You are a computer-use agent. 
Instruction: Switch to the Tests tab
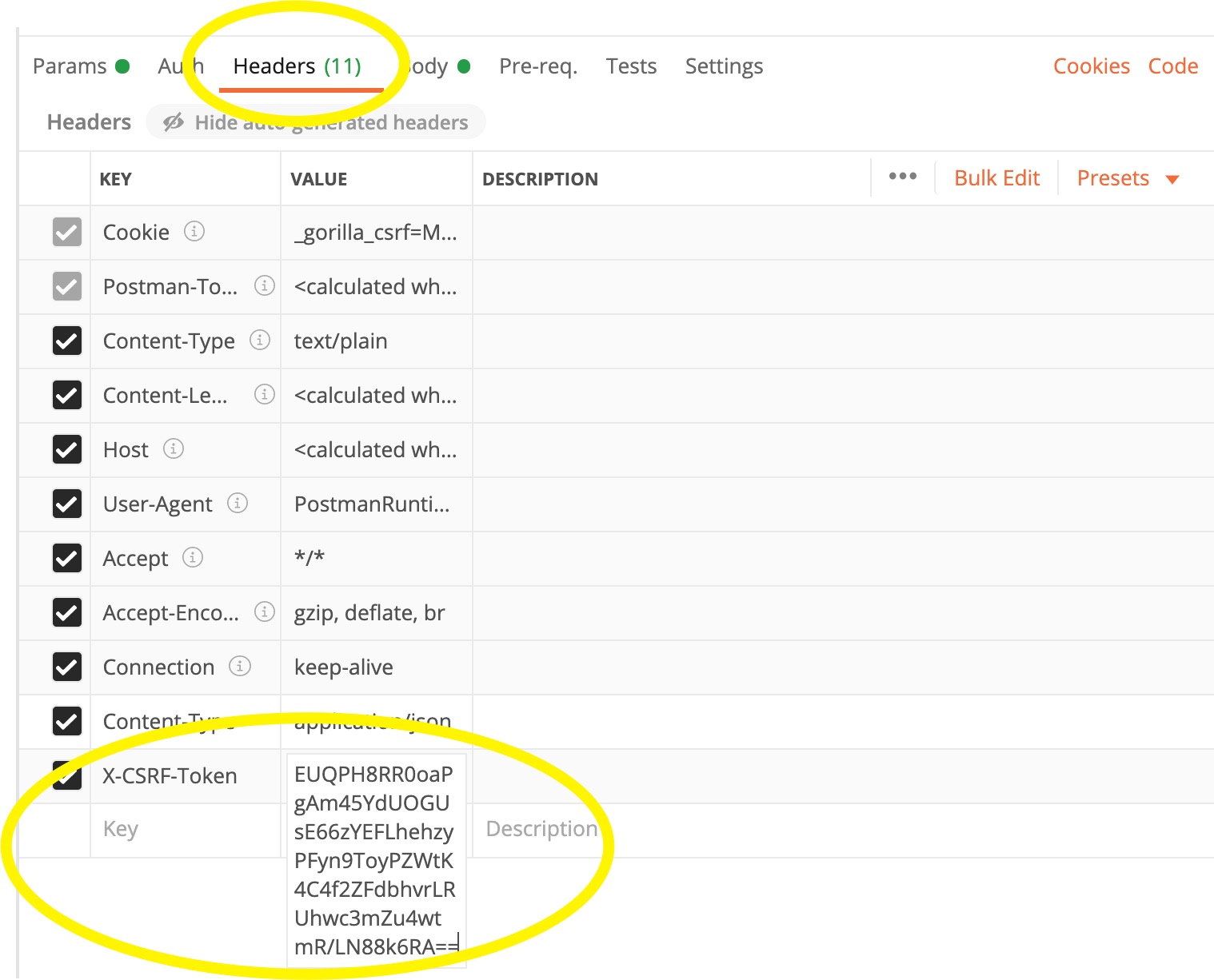coord(631,66)
